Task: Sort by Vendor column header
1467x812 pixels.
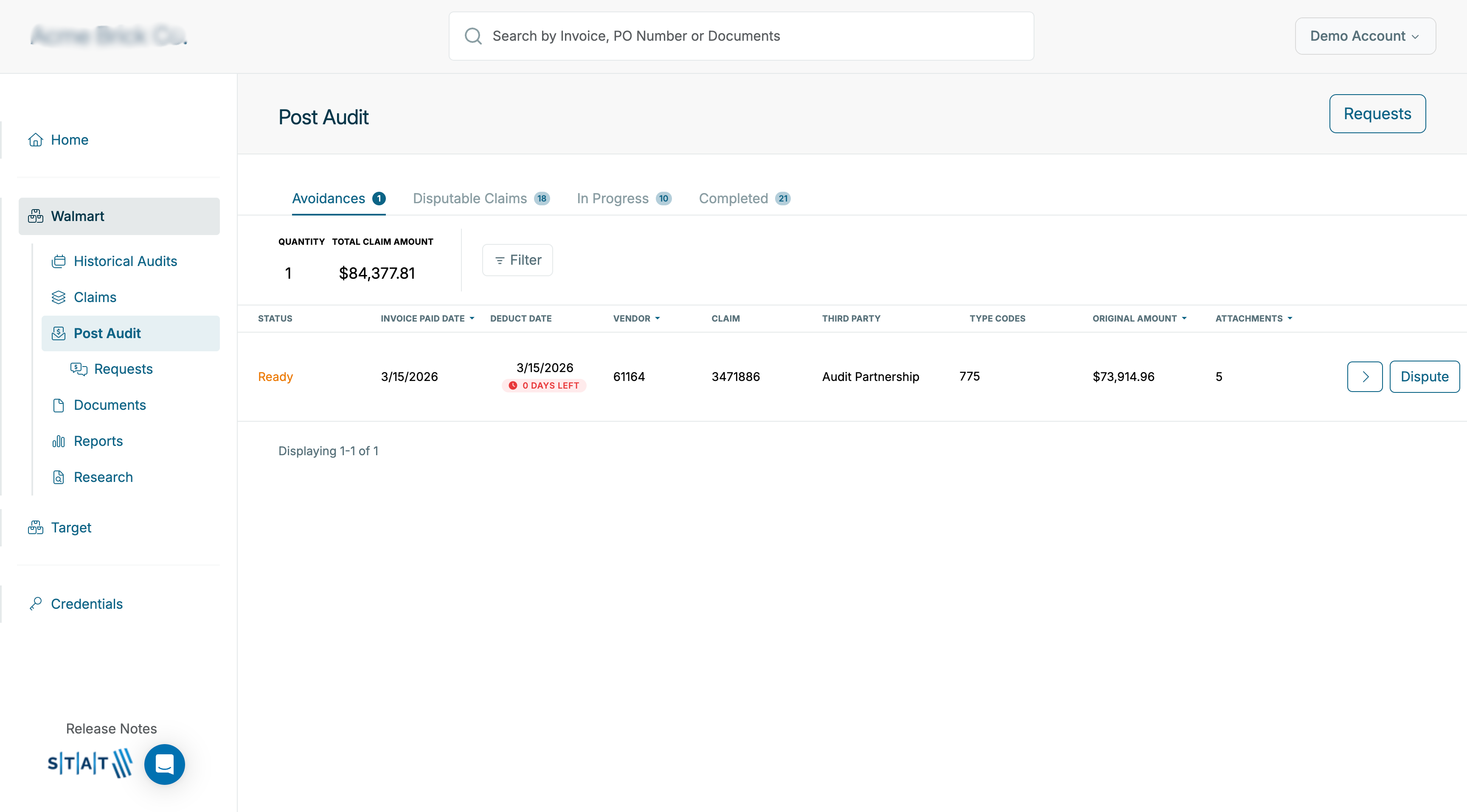Action: pyautogui.click(x=636, y=319)
